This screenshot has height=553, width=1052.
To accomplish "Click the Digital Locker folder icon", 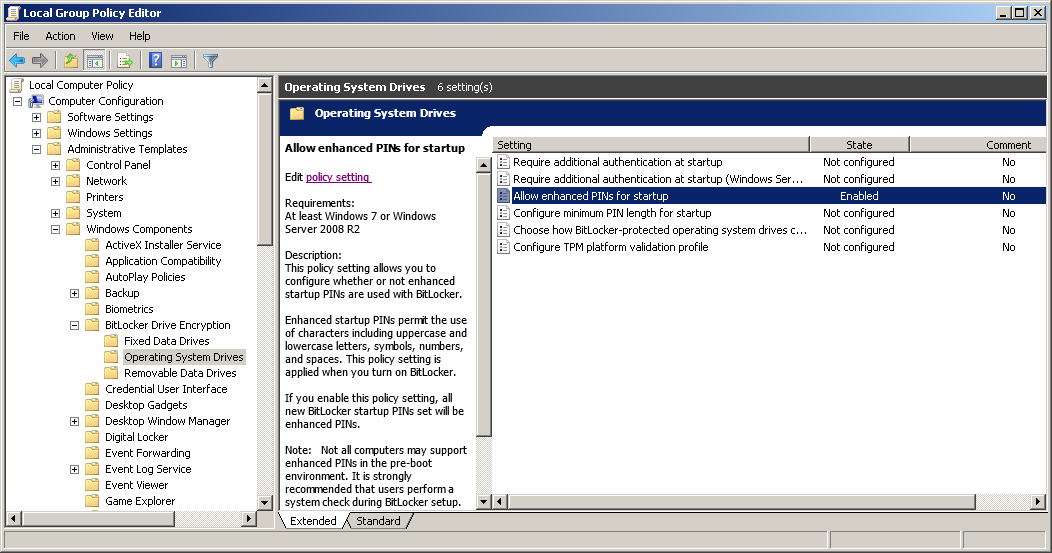I will point(93,437).
